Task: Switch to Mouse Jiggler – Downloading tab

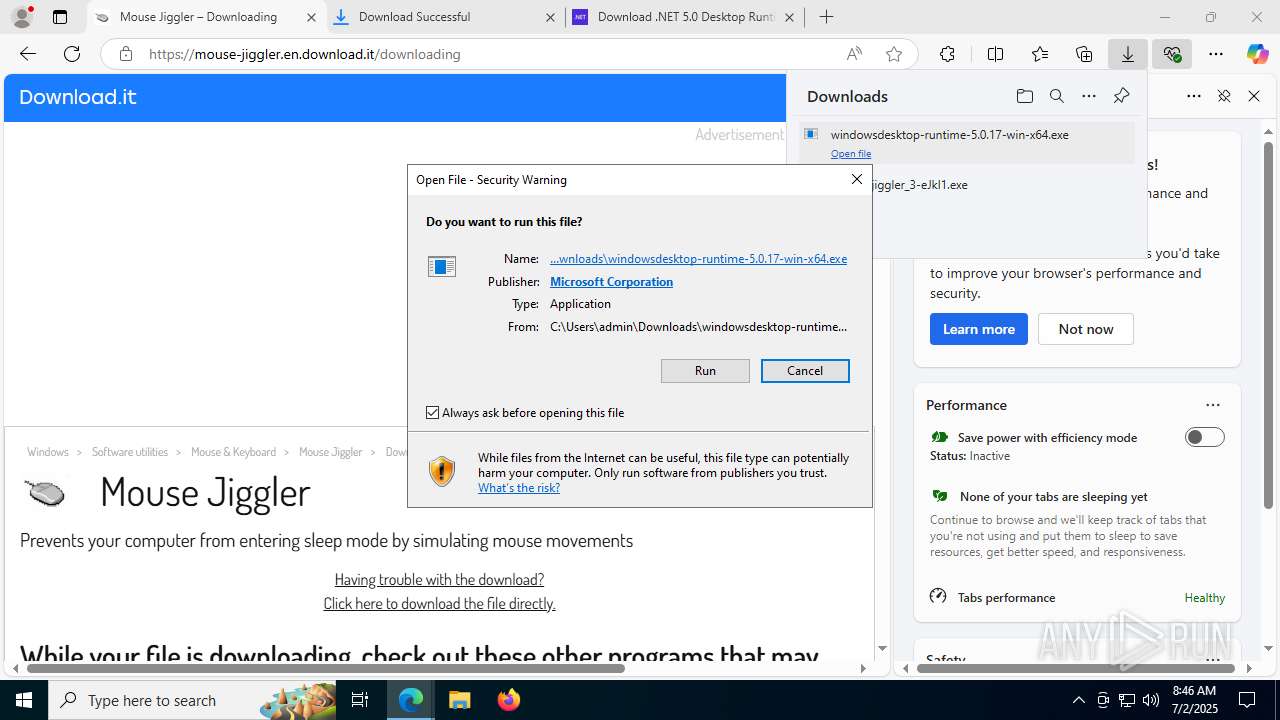Action: [x=197, y=17]
